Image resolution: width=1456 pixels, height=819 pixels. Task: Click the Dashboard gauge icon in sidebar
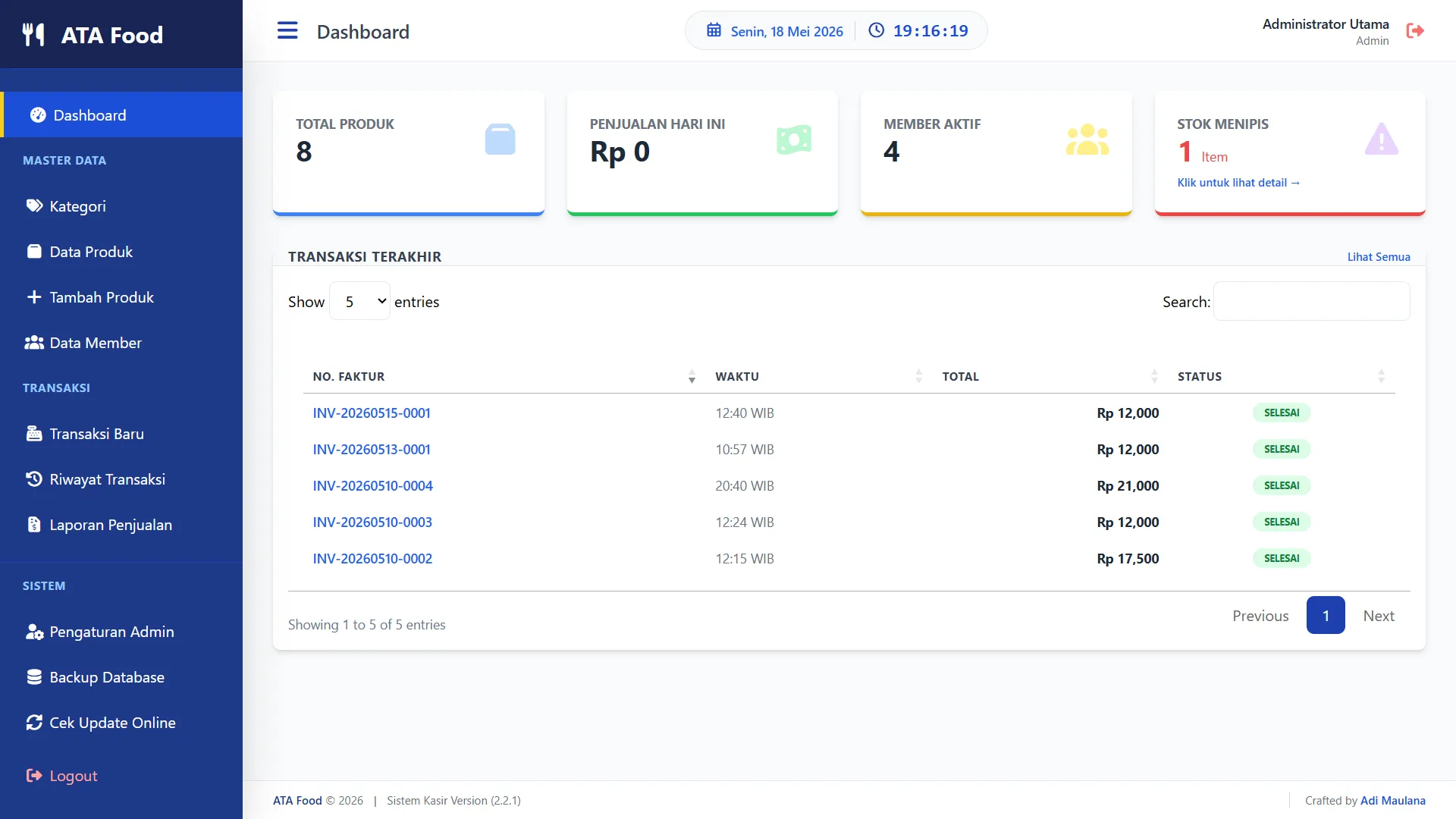[38, 115]
